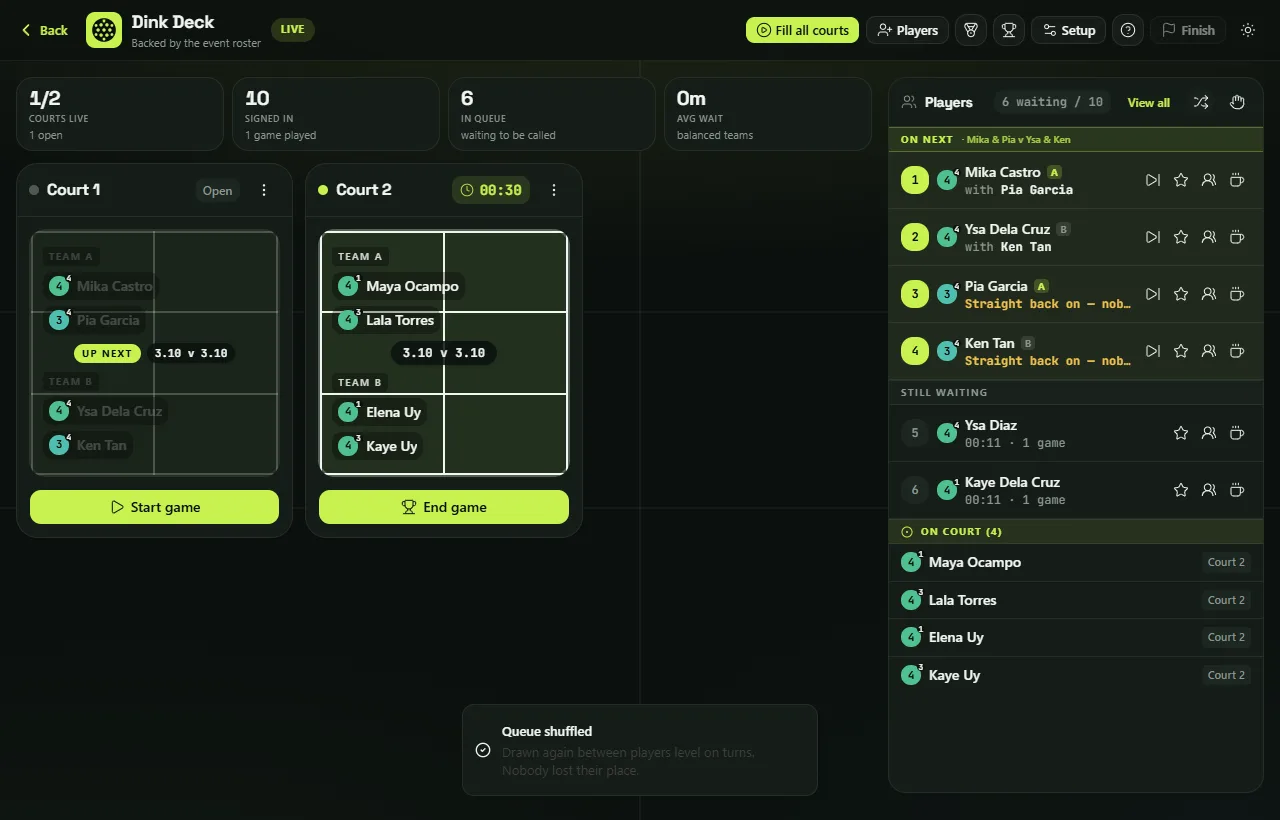Image resolution: width=1280 pixels, height=820 pixels.
Task: Open Court 1 three-dot options menu
Action: pyautogui.click(x=264, y=190)
